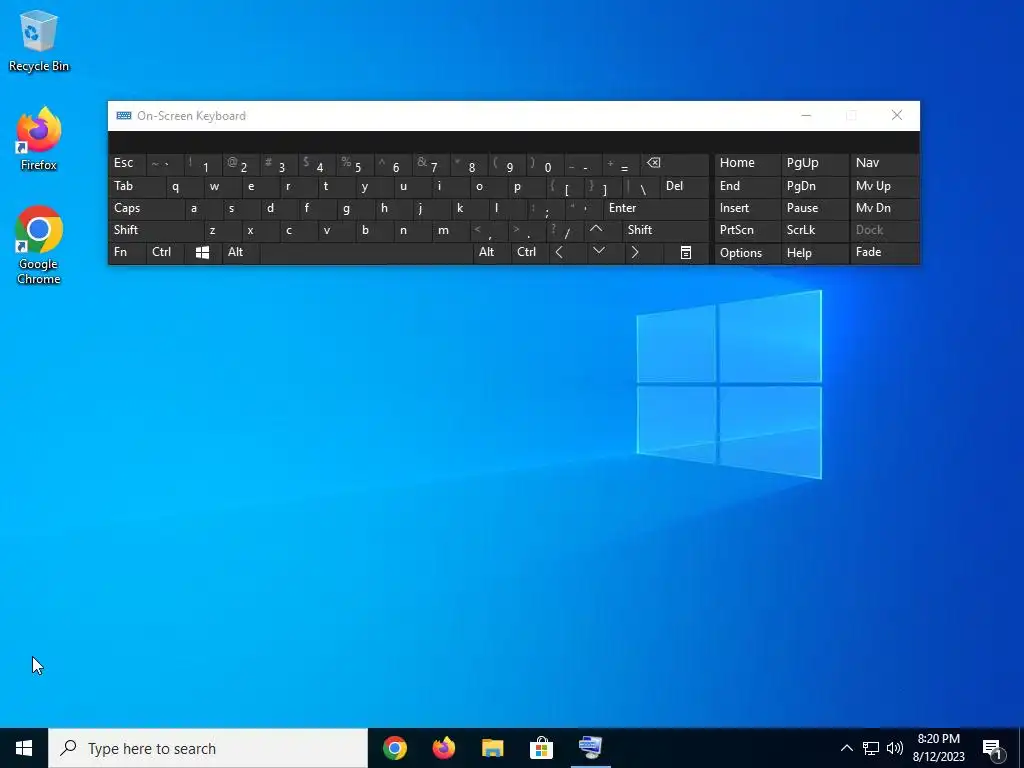1024x768 pixels.
Task: Toggle the Insert key
Action: pyautogui.click(x=748, y=208)
